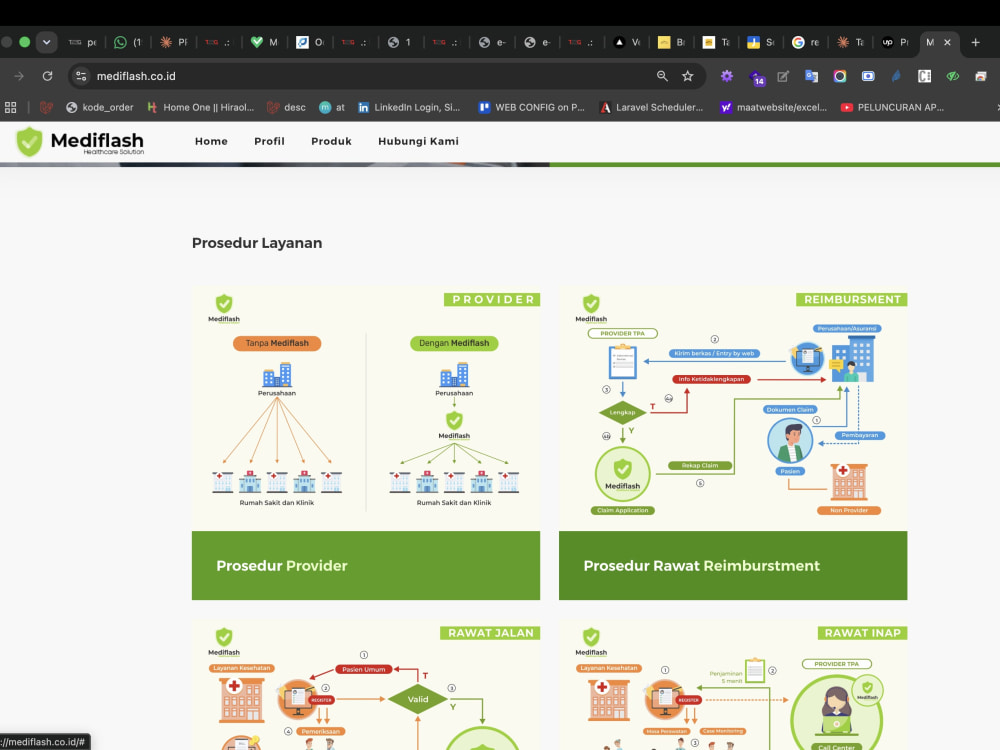Switch to the green heart Mediflash tab
The image size is (1000, 750).
264,42
